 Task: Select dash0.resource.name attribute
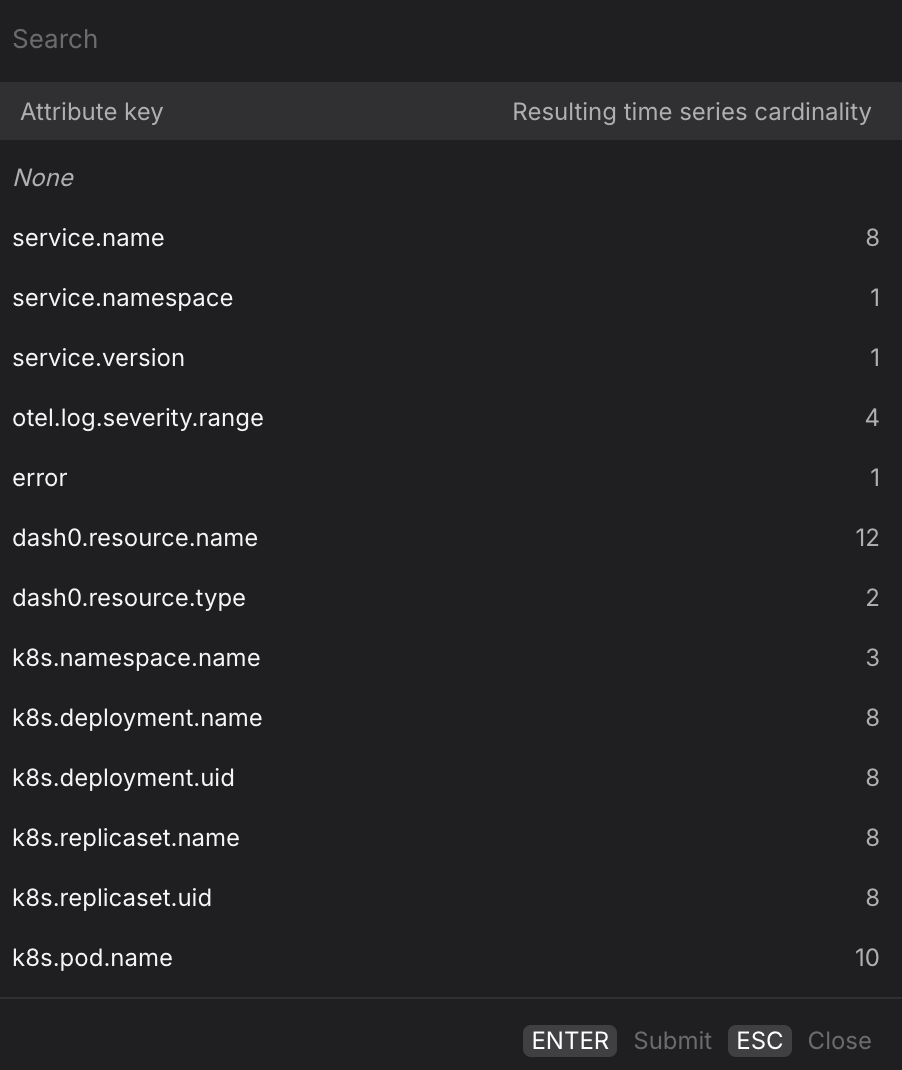(x=135, y=538)
